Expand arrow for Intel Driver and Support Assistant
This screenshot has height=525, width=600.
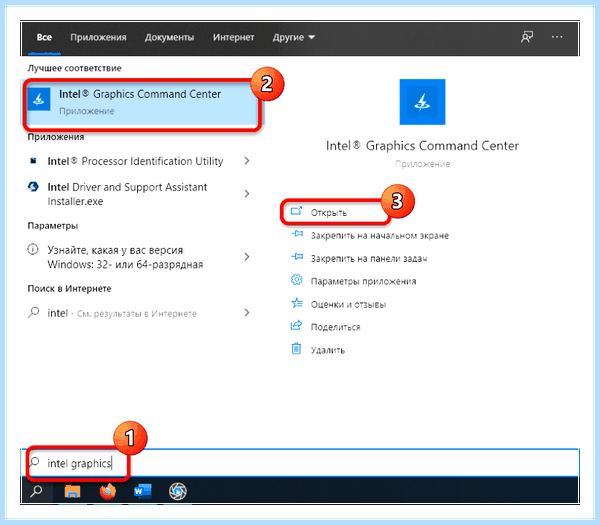pos(247,194)
